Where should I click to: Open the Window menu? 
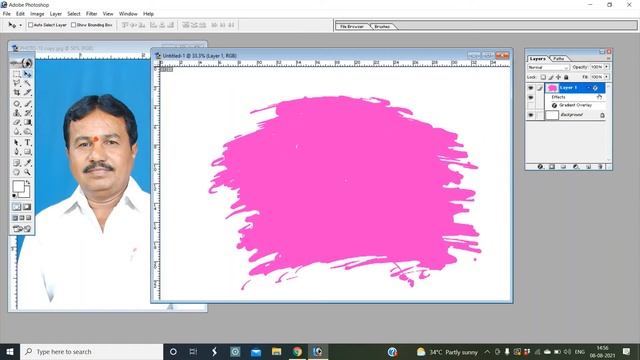(x=128, y=13)
